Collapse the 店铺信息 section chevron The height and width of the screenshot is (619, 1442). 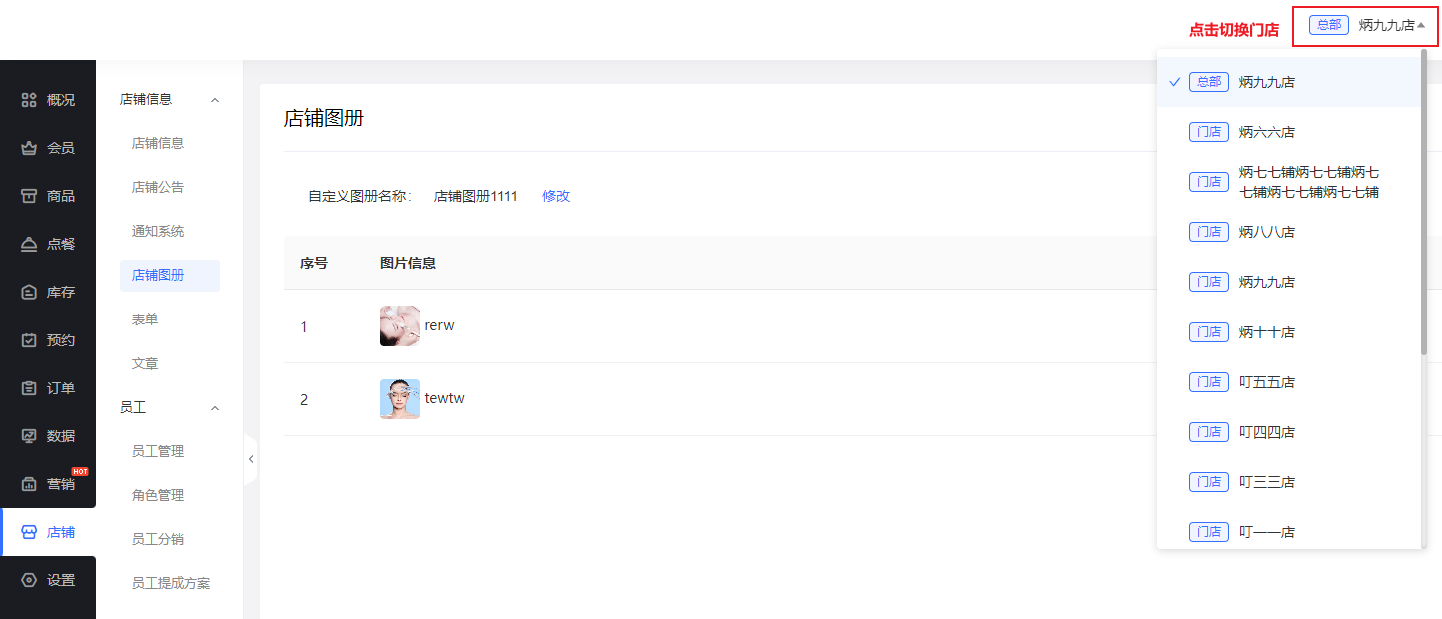tap(214, 100)
